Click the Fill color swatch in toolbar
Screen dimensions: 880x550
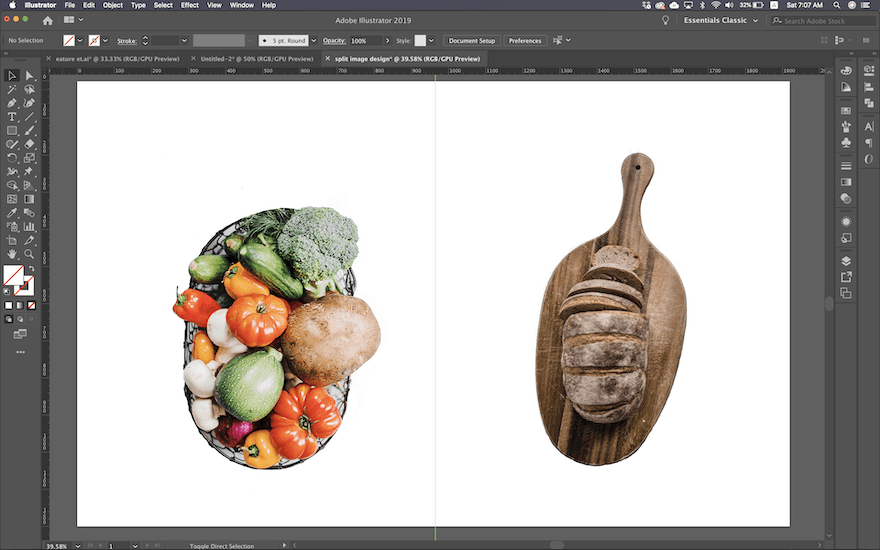(x=12, y=275)
